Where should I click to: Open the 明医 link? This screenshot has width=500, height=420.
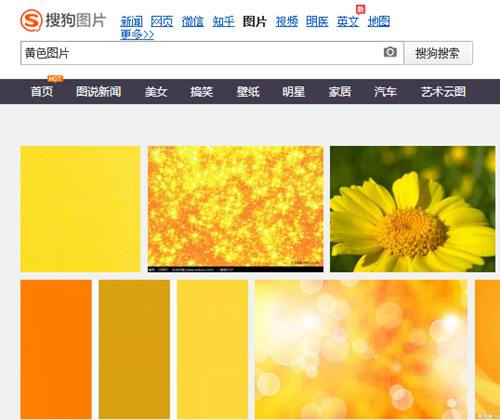tap(317, 21)
